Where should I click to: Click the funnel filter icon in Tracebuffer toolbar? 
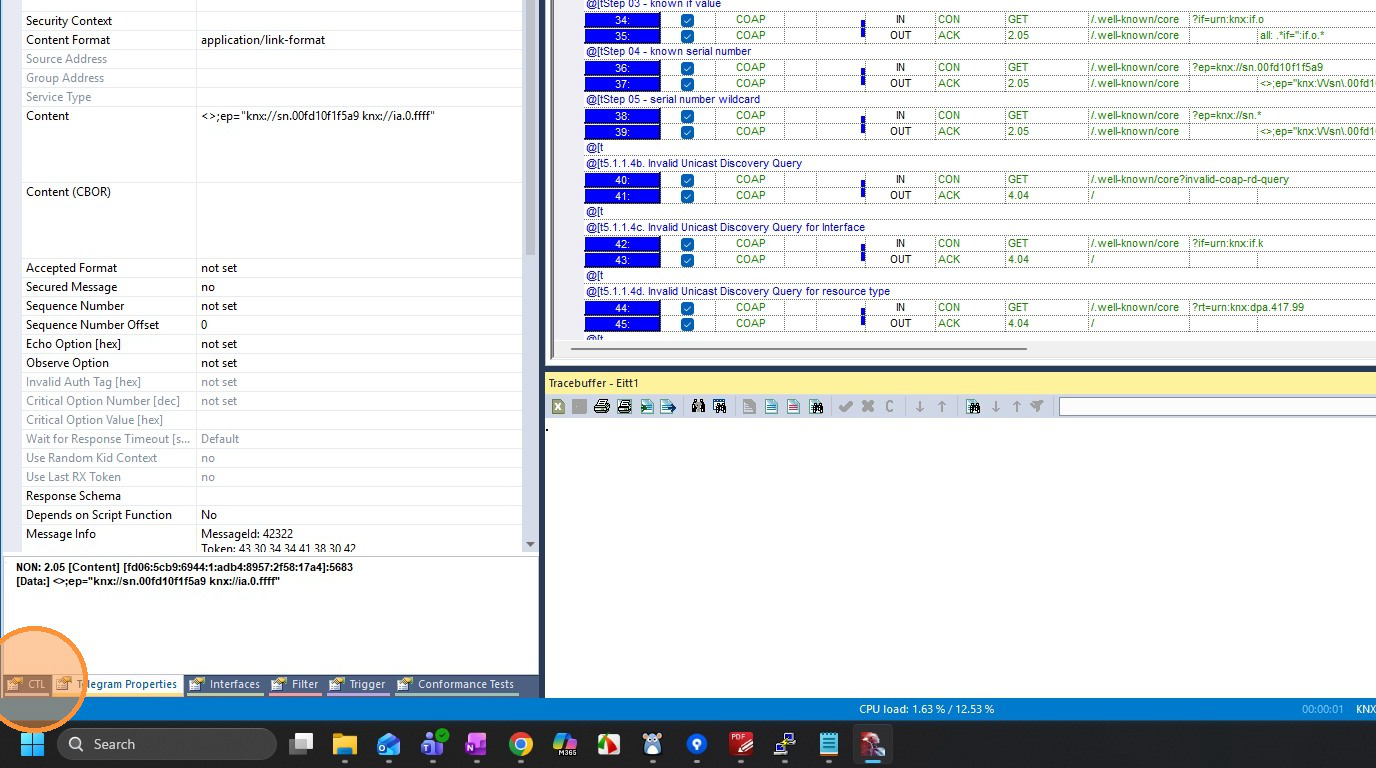point(1037,407)
